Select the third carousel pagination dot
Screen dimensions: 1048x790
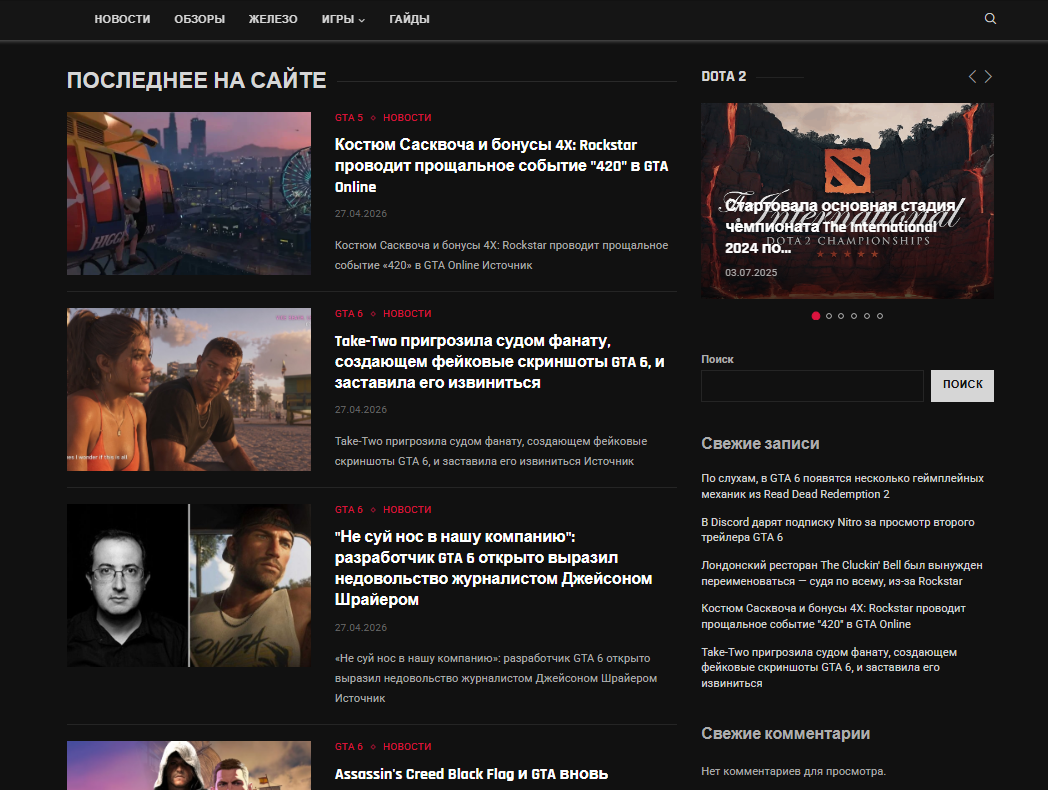tap(841, 316)
